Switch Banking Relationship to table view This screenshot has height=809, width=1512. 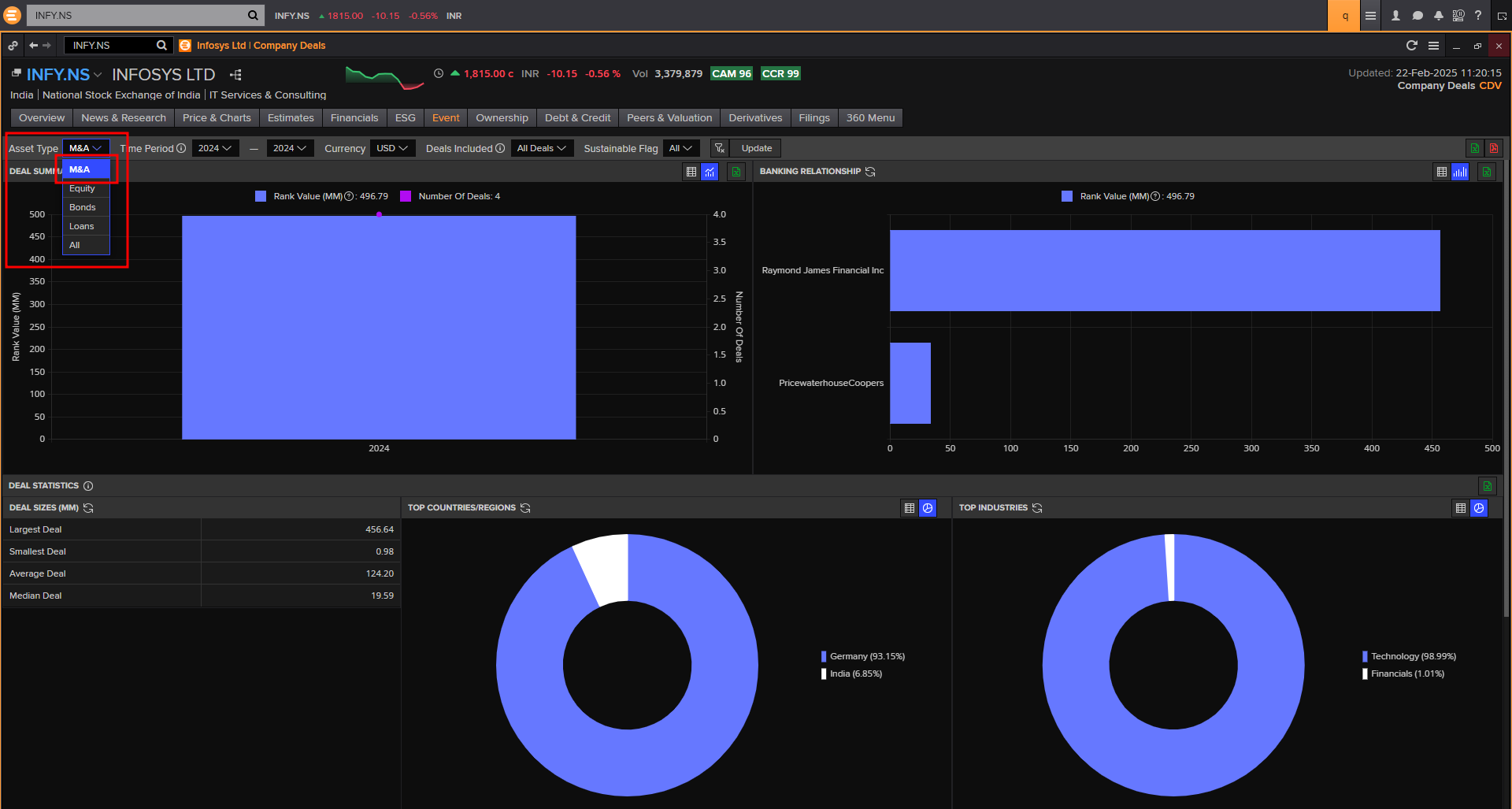(1441, 172)
